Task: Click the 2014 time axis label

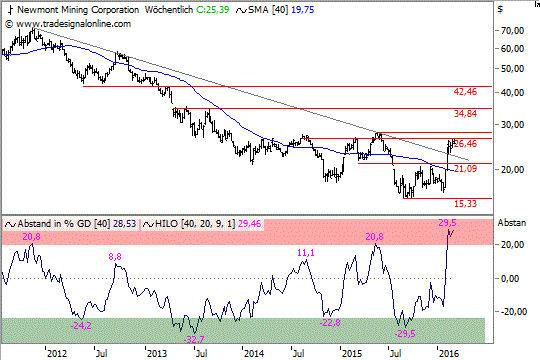Action: pyautogui.click(x=254, y=353)
